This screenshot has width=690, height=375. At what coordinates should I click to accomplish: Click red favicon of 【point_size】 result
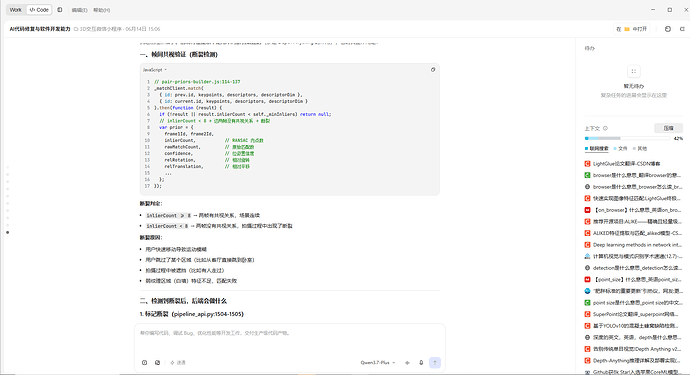point(587,279)
